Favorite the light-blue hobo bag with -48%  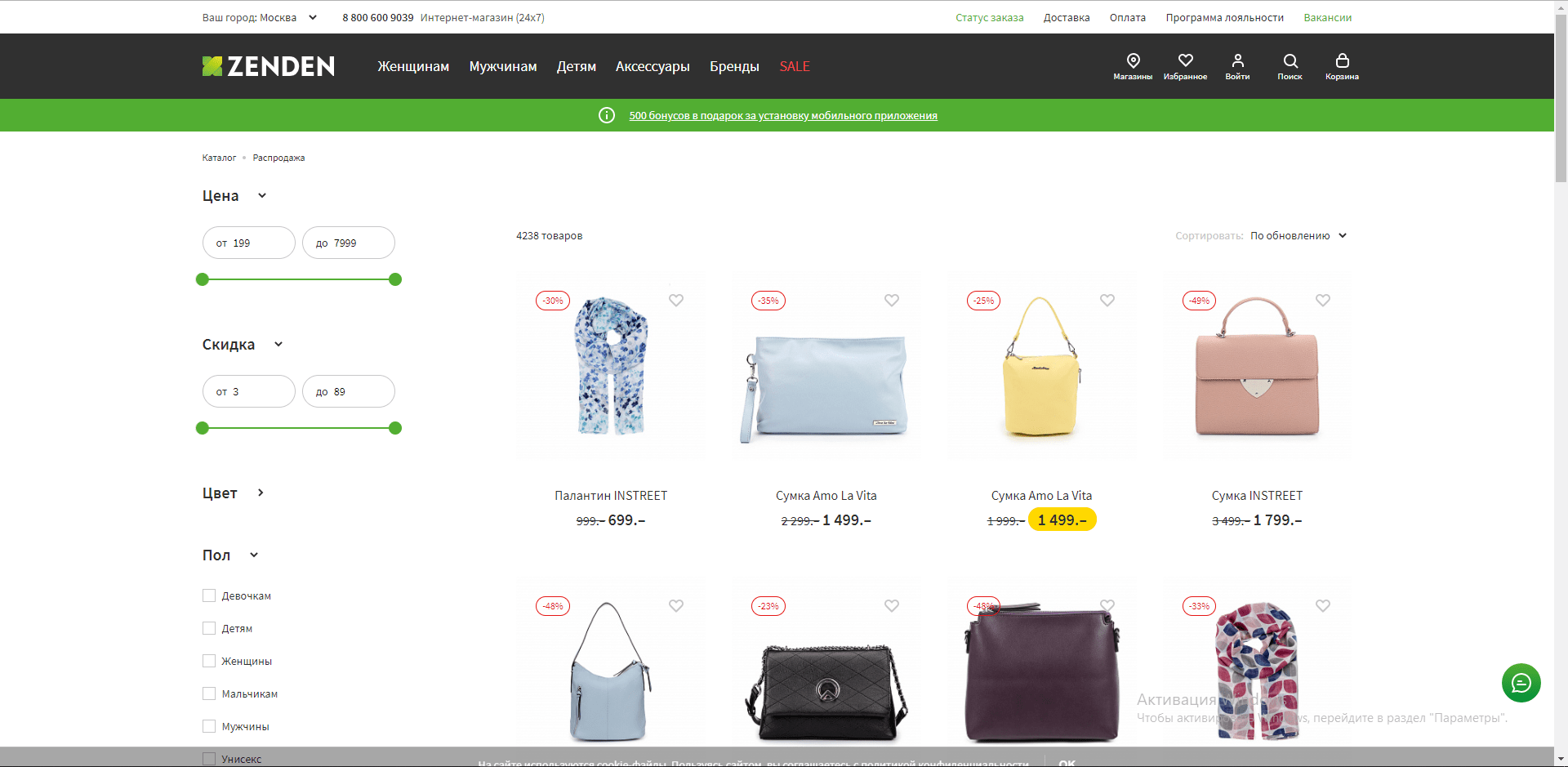676,605
